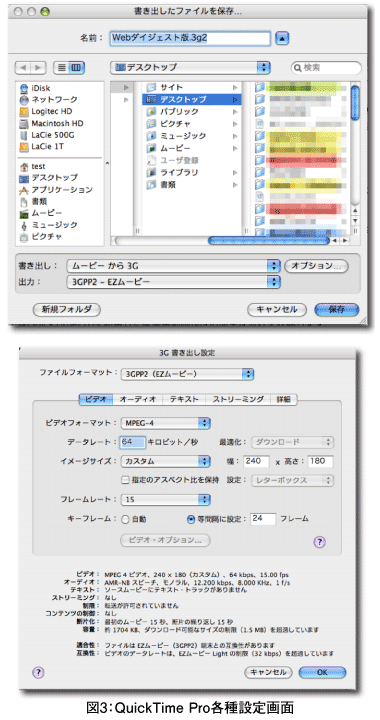Open the 書き出し format dropdown
380x720 pixels.
[173, 266]
